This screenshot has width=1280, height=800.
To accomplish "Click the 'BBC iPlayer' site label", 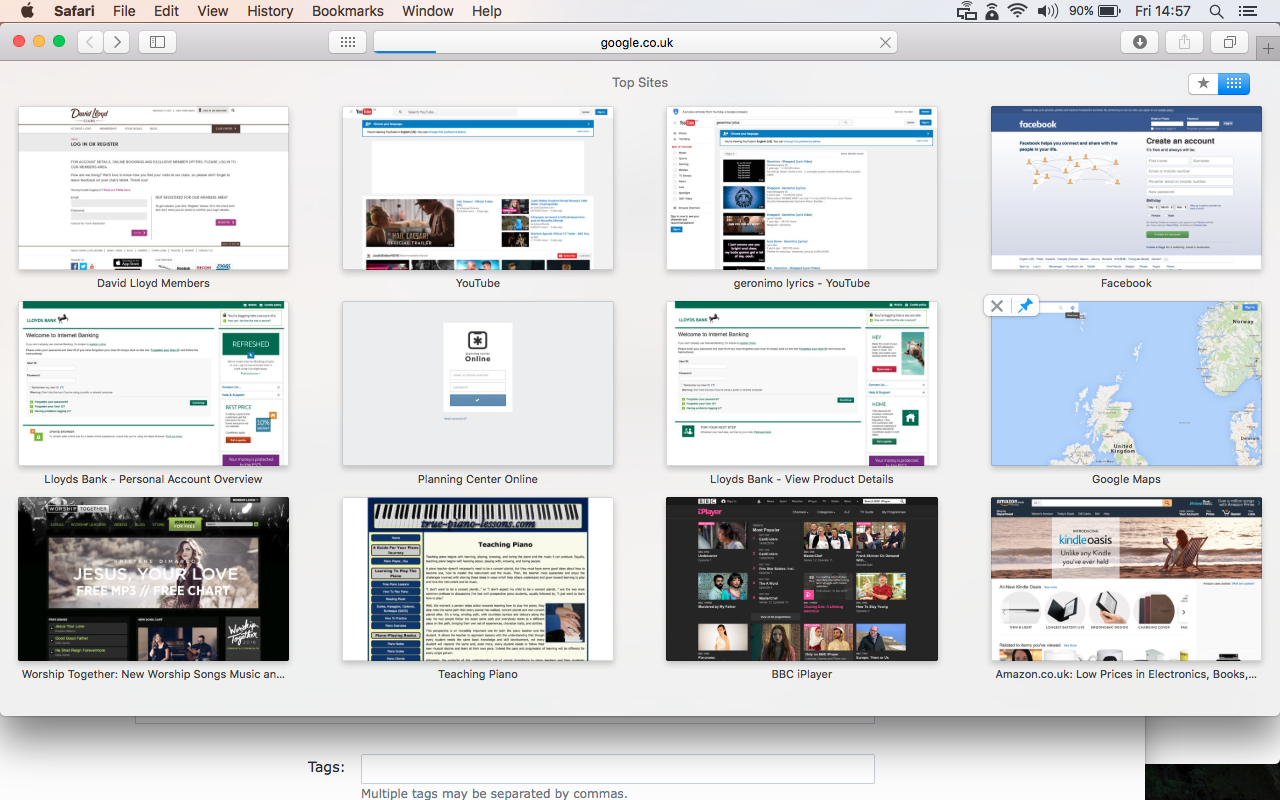I will tap(802, 674).
